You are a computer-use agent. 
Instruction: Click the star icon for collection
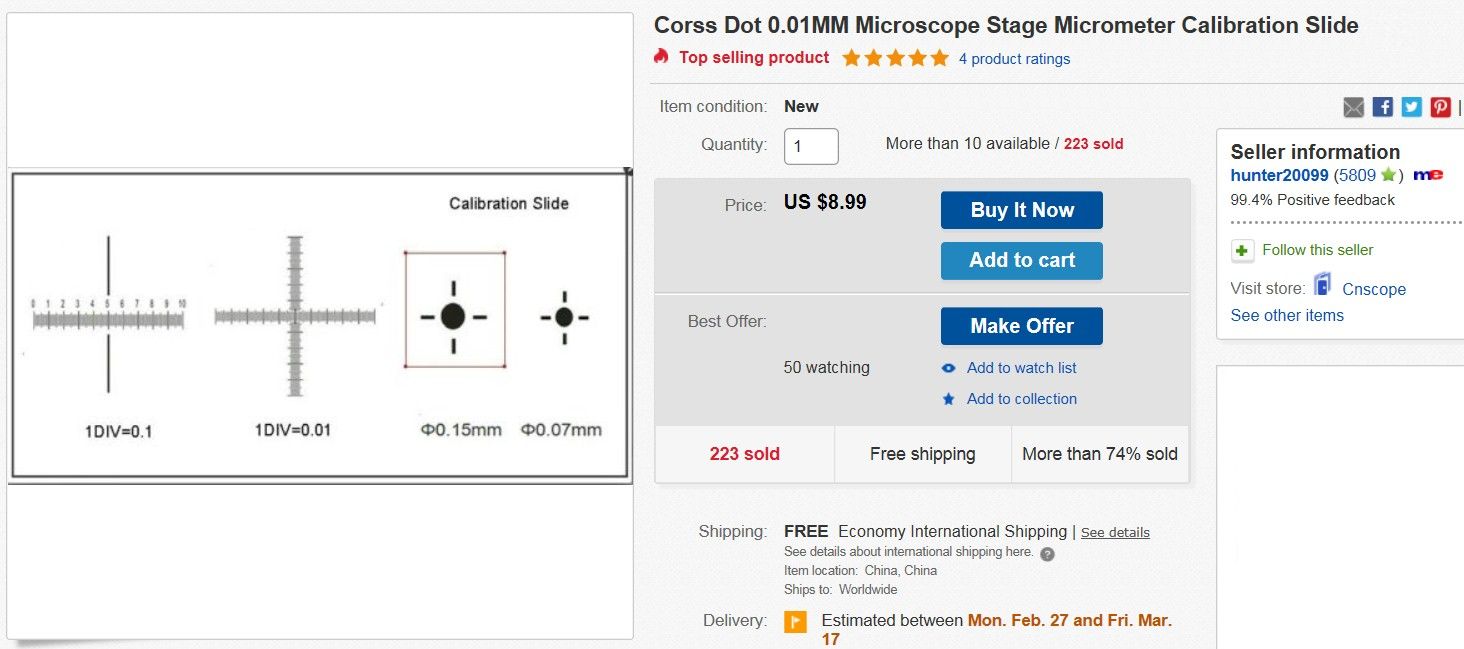pos(949,399)
